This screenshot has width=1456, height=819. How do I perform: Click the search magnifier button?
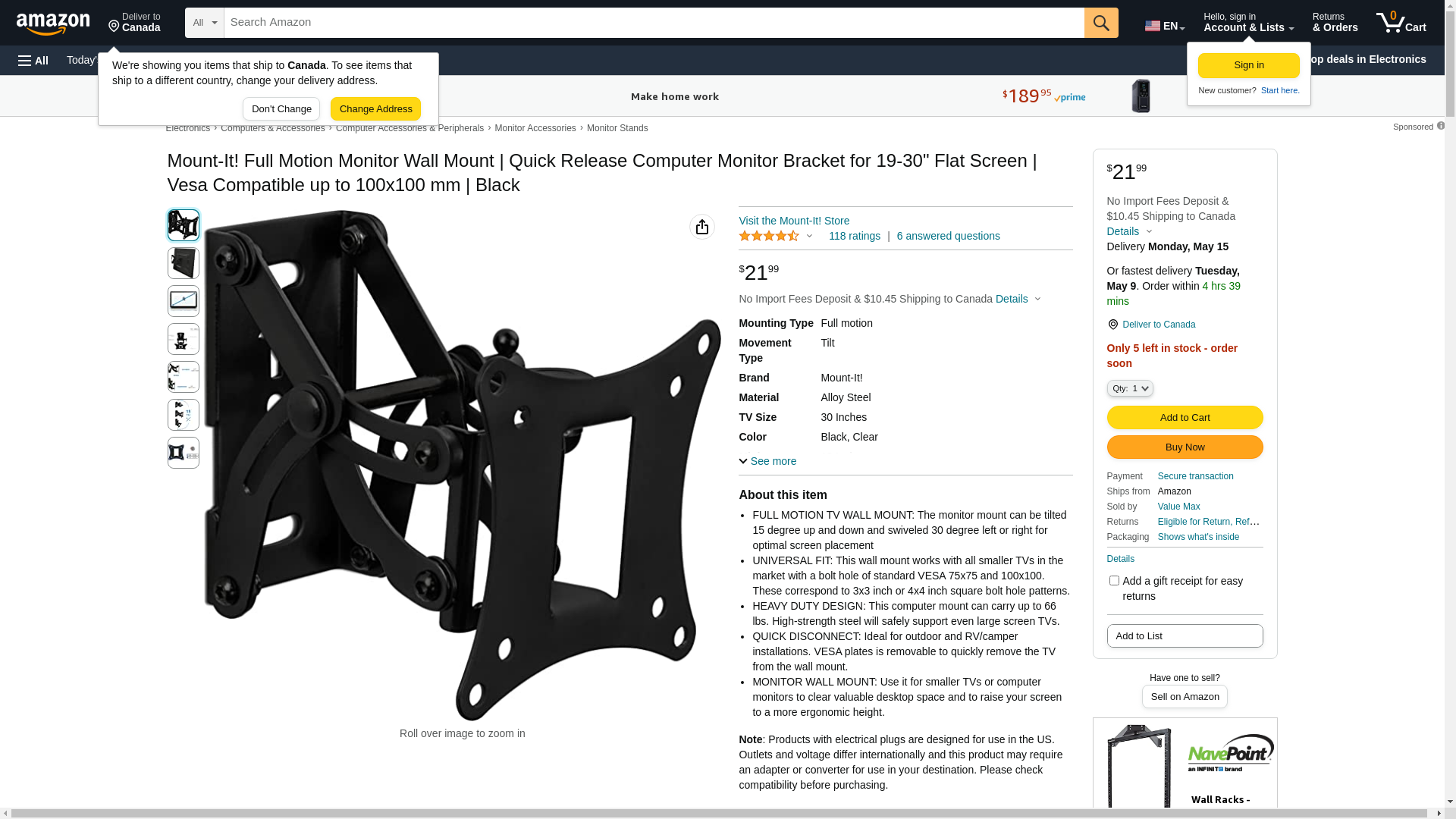coord(1101,23)
